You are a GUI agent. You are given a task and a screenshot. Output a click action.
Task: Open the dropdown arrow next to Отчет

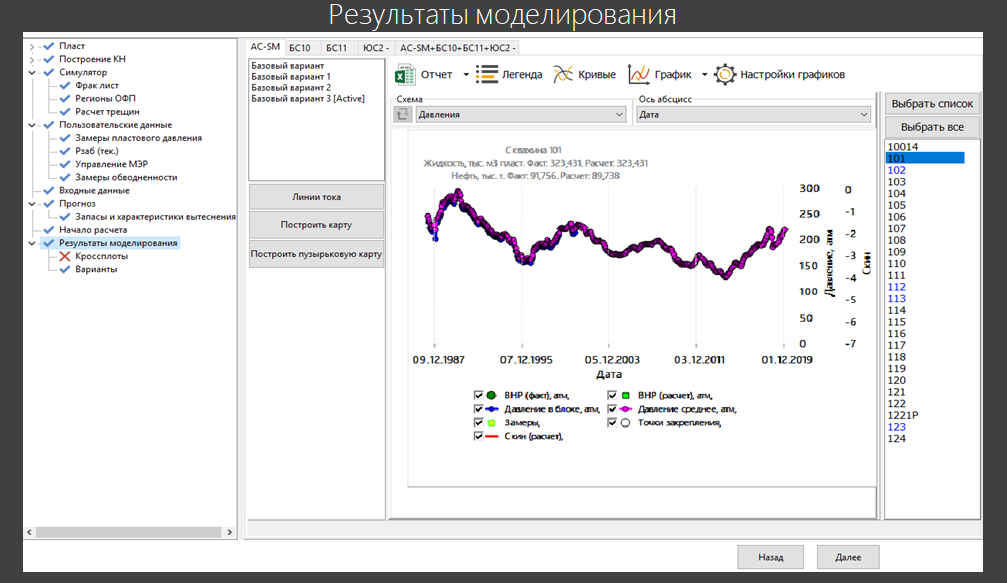[466, 74]
